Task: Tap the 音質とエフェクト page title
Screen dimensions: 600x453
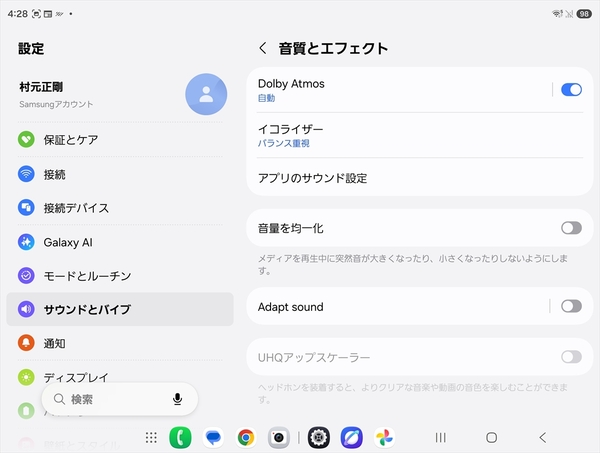Action: [x=333, y=48]
